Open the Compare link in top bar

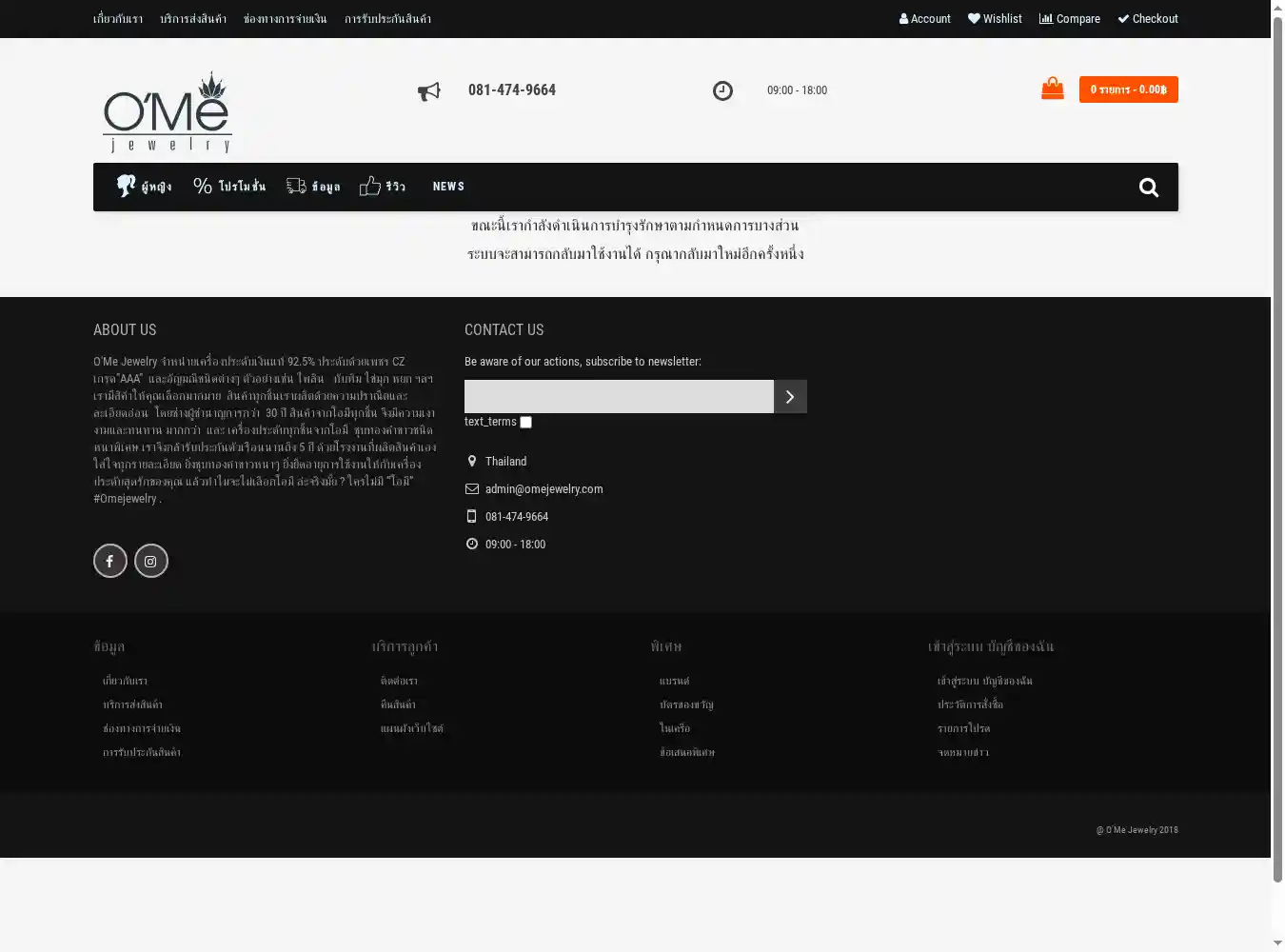click(x=1069, y=19)
